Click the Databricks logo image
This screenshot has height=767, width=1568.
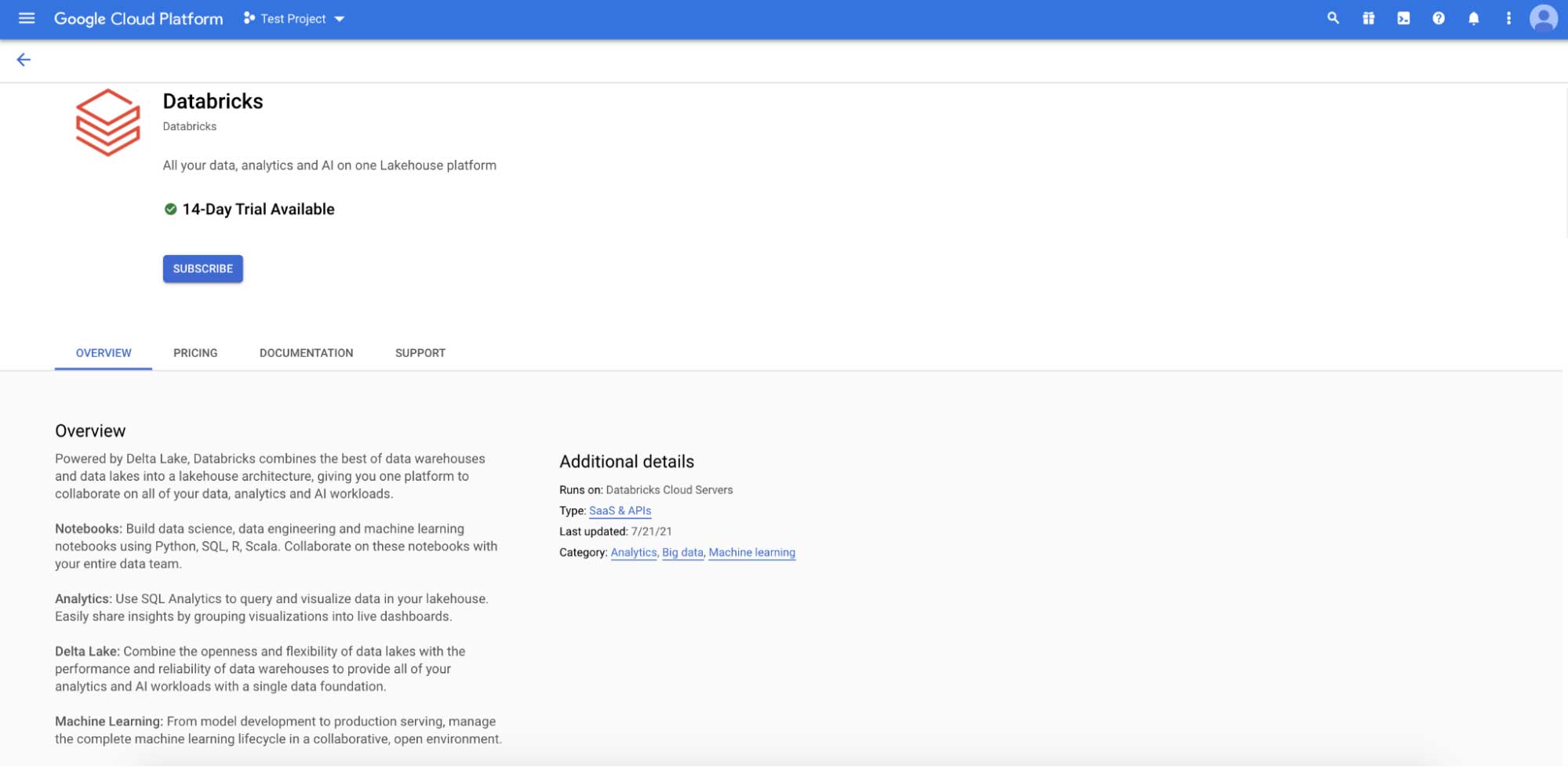(108, 122)
